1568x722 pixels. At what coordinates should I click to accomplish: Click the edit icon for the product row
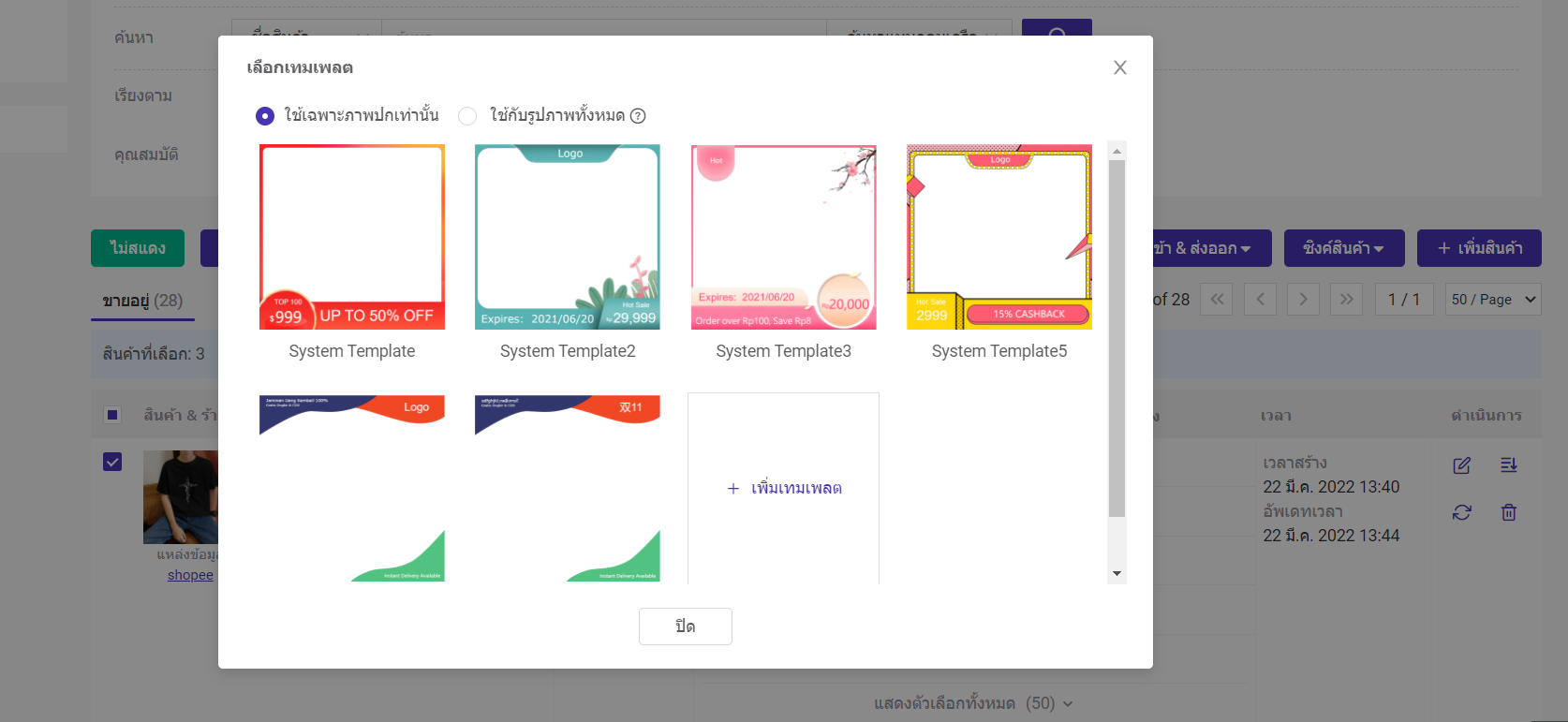1461,465
